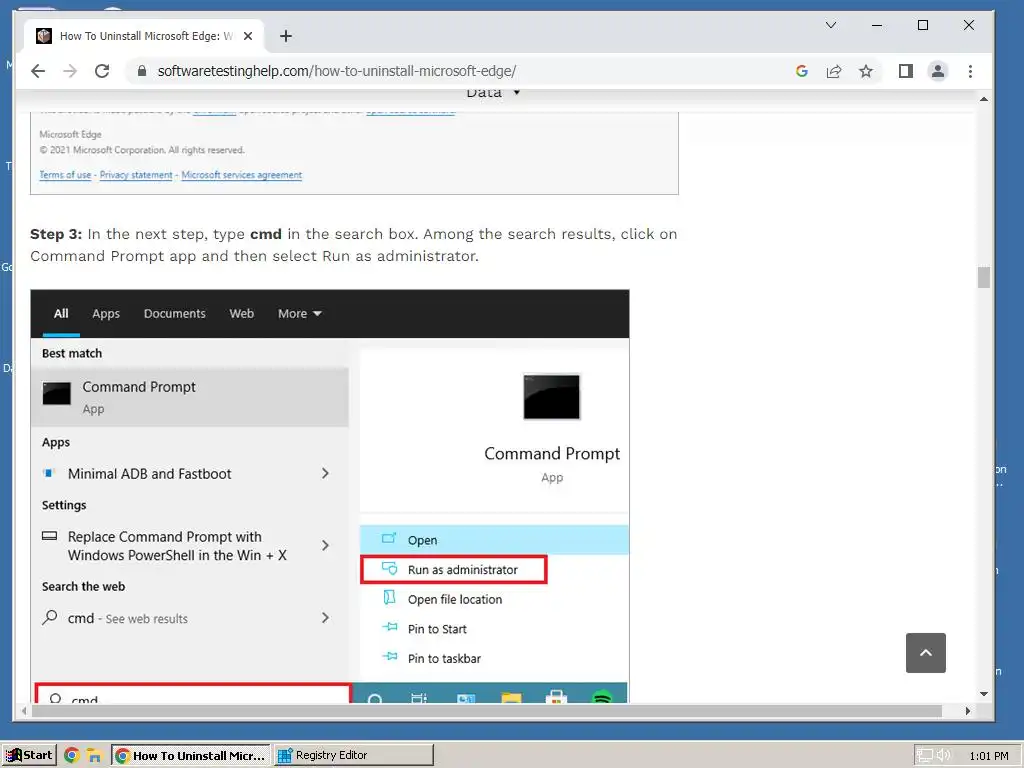Select the All tab in search panel
Screen dimensions: 1024x768
(x=61, y=313)
